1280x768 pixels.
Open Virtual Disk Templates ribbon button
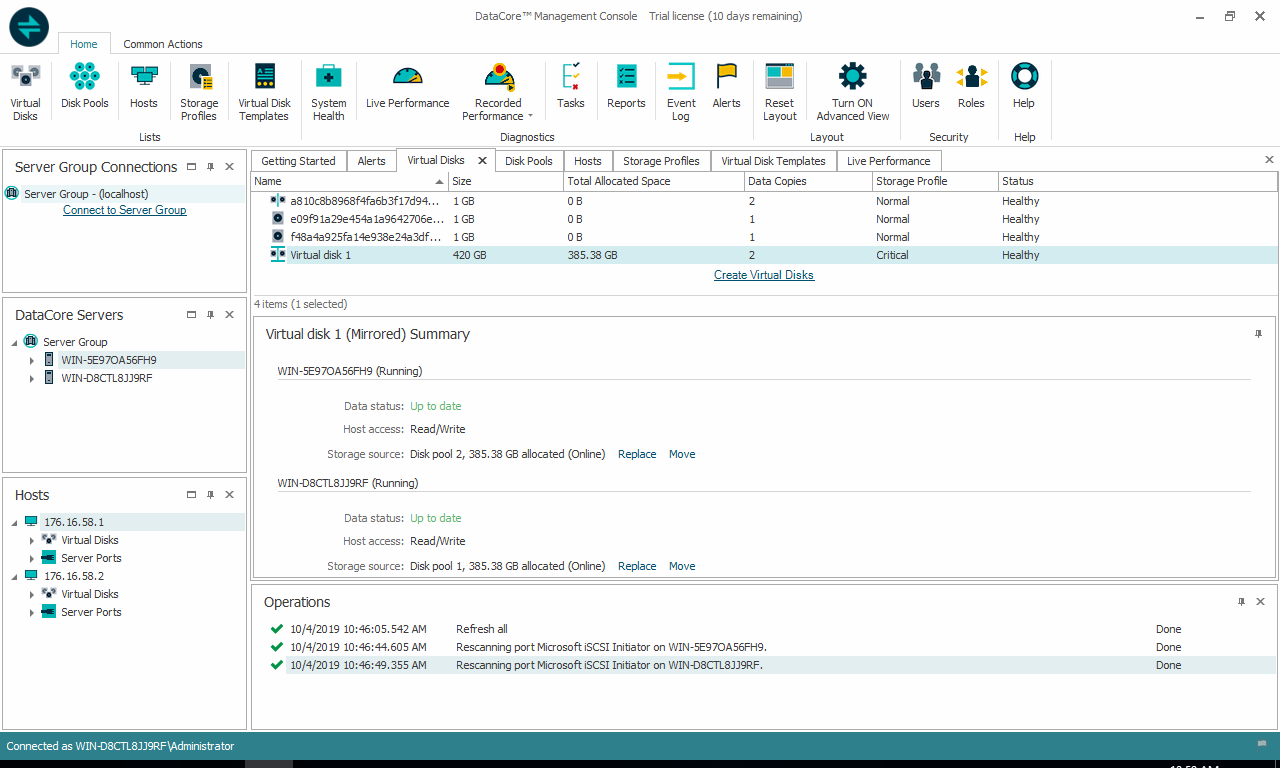tap(264, 92)
